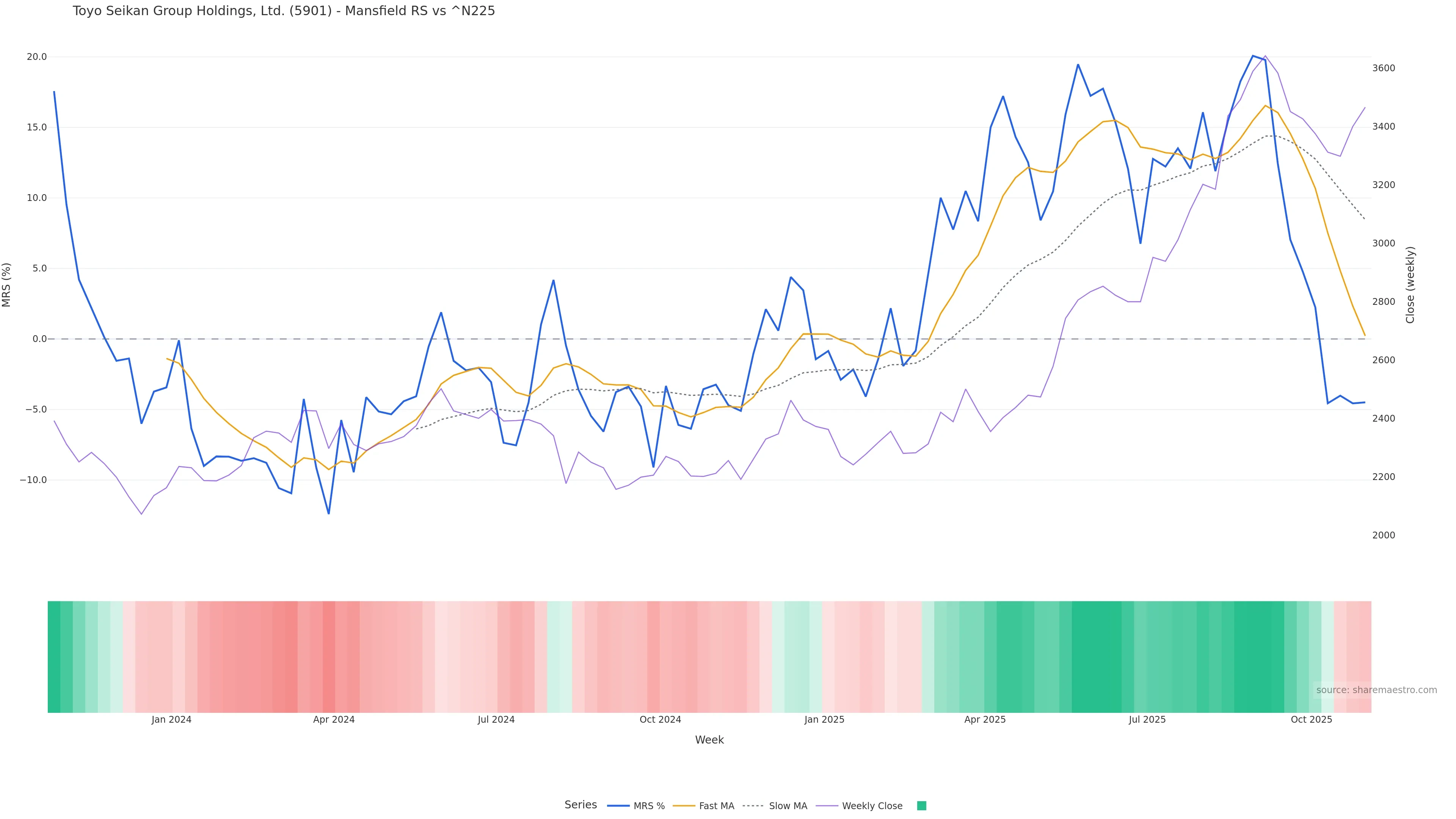Image resolution: width=1456 pixels, height=819 pixels.
Task: Click the 'Oct 2024' x-axis tick label
Action: tap(660, 720)
